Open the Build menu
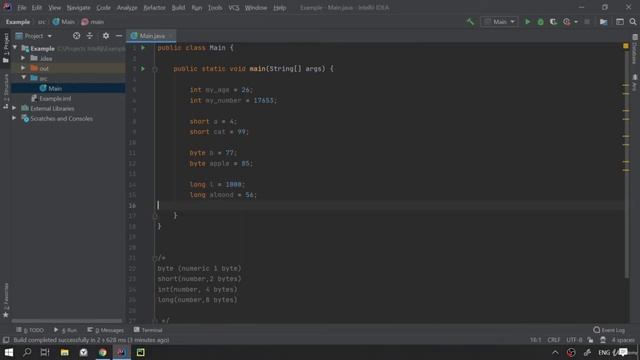The height and width of the screenshot is (360, 640). click(x=178, y=7)
